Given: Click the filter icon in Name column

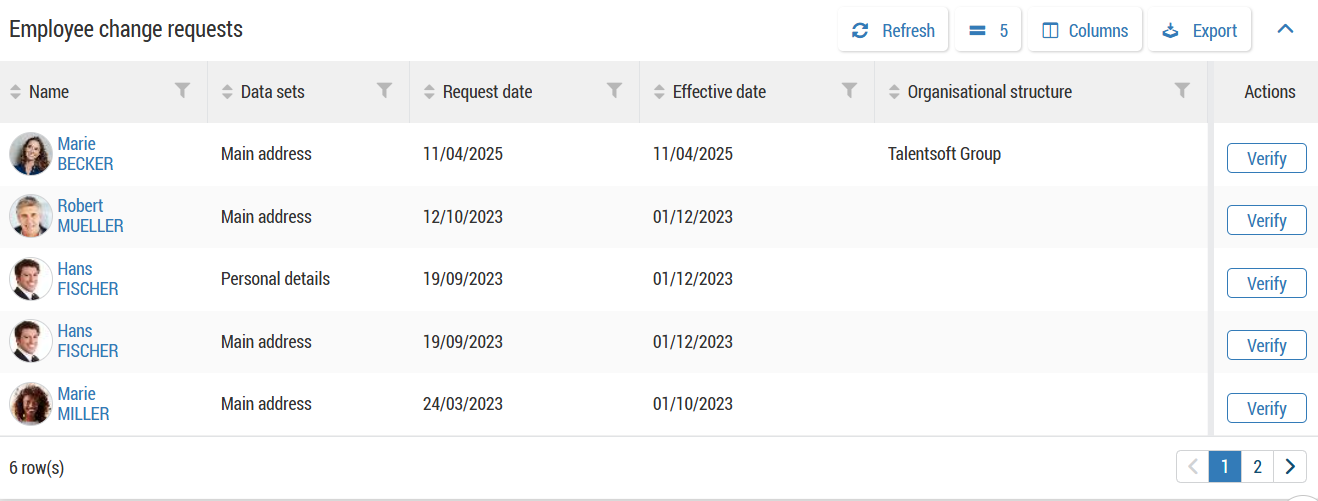Looking at the screenshot, I should (182, 91).
